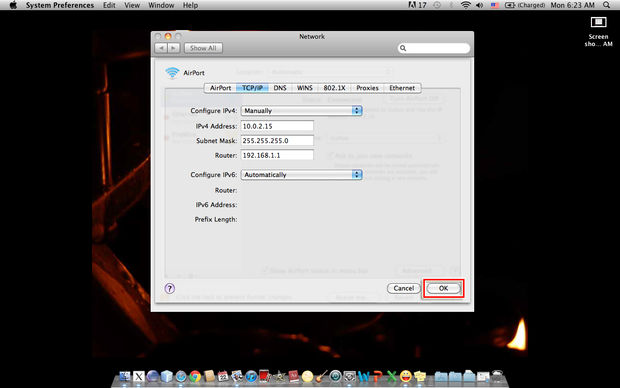Switch to the DNS tab
This screenshot has height=388, width=620.
tap(280, 88)
